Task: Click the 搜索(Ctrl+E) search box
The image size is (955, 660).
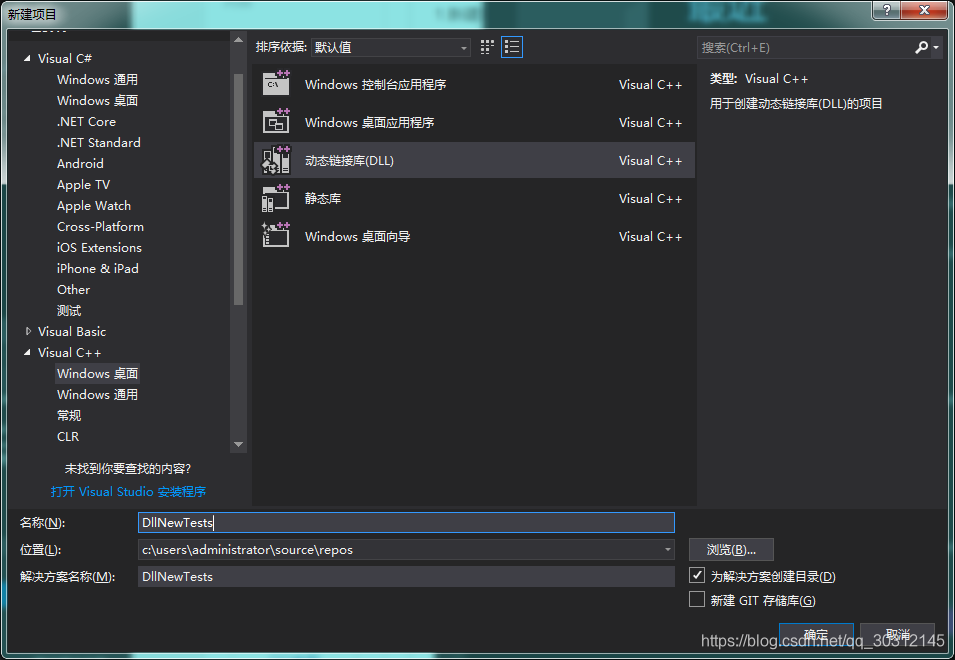Action: tap(805, 47)
